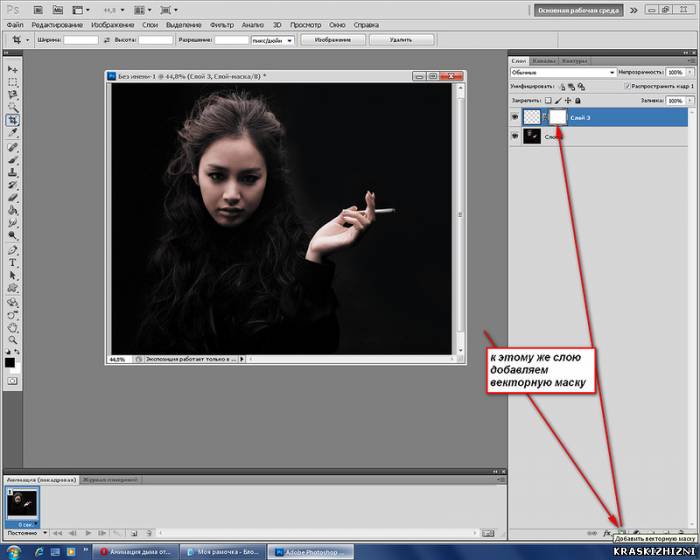Open Layers panel options menu
Image resolution: width=700 pixels, height=560 pixels.
pos(692,60)
